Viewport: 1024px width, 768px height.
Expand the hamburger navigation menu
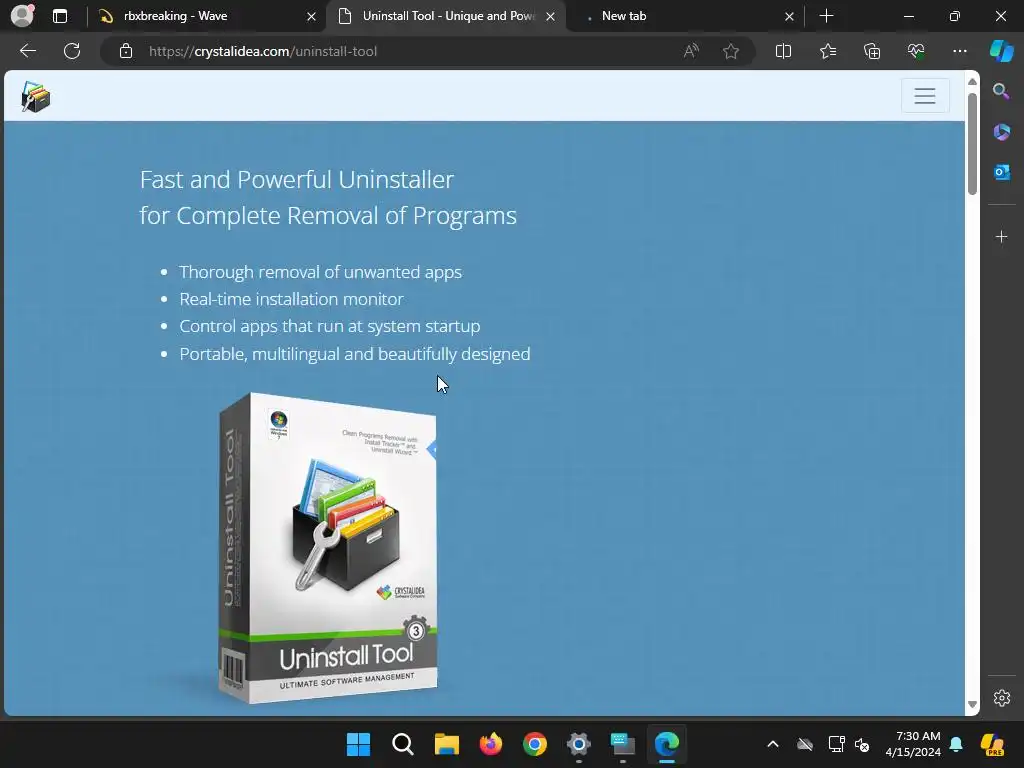point(925,95)
